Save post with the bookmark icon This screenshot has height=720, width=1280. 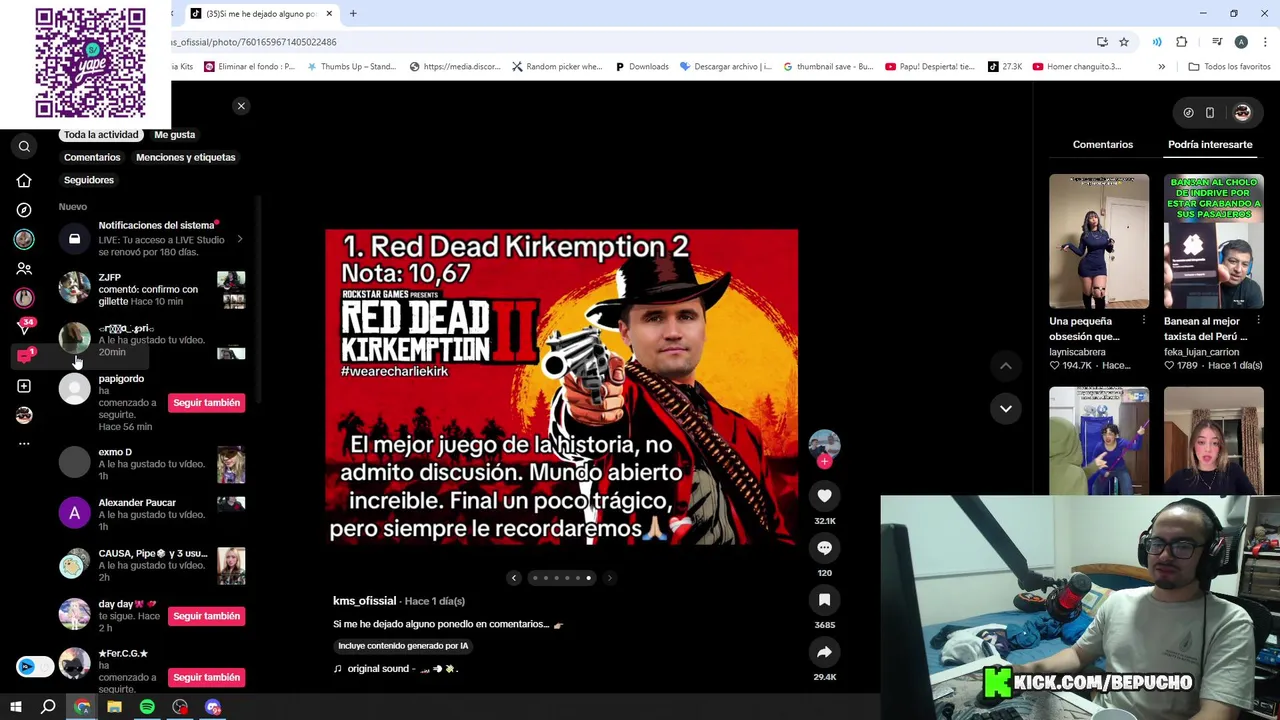[824, 600]
